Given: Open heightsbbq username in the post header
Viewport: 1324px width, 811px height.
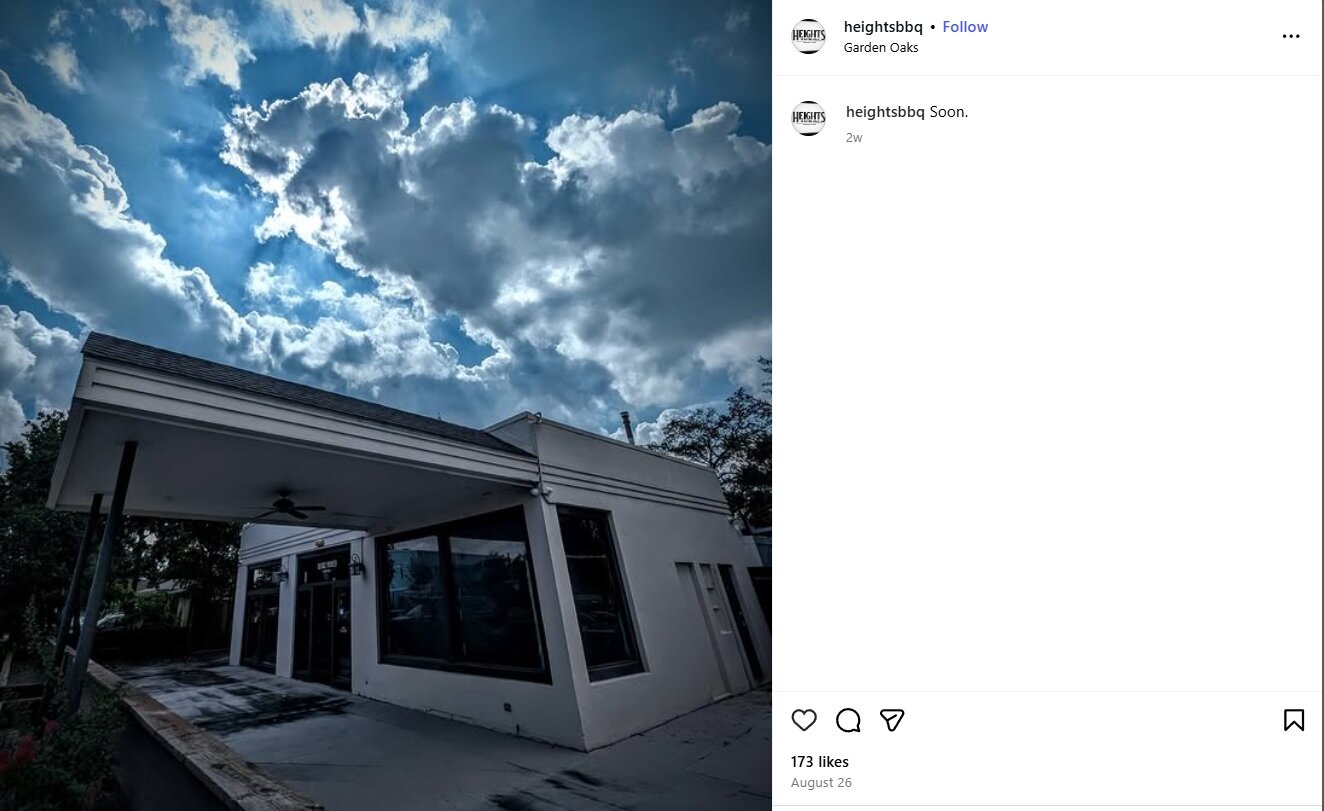Looking at the screenshot, I should tap(883, 27).
